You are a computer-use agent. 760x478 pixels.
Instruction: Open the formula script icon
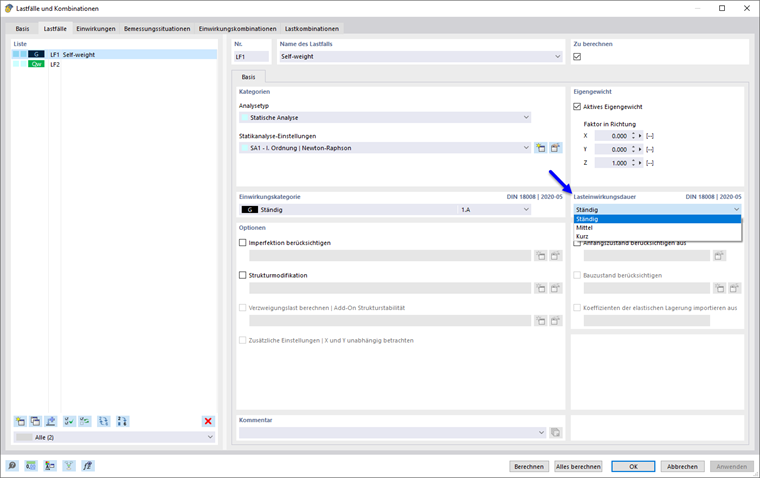[88, 466]
